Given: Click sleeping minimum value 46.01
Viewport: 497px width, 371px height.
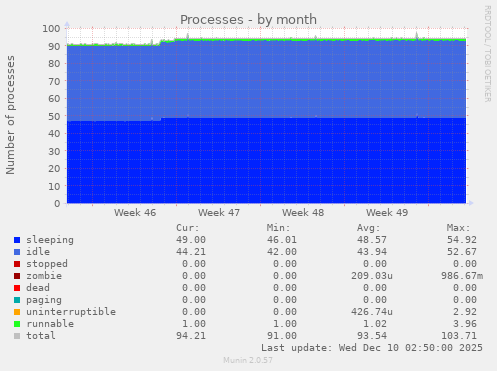Looking at the screenshot, I should (x=282, y=240).
